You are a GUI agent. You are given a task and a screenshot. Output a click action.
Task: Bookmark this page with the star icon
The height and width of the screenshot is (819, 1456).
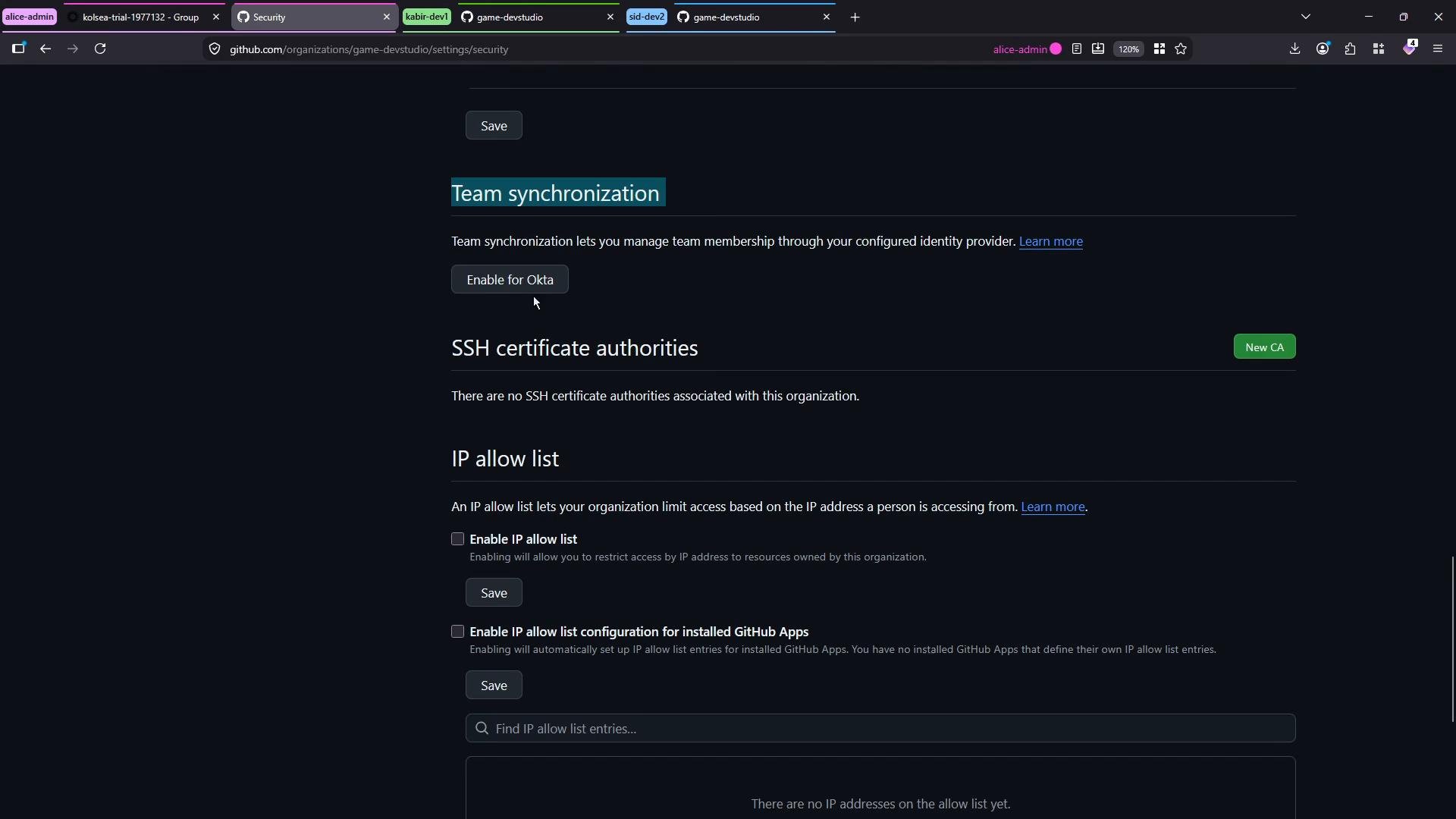point(1181,49)
